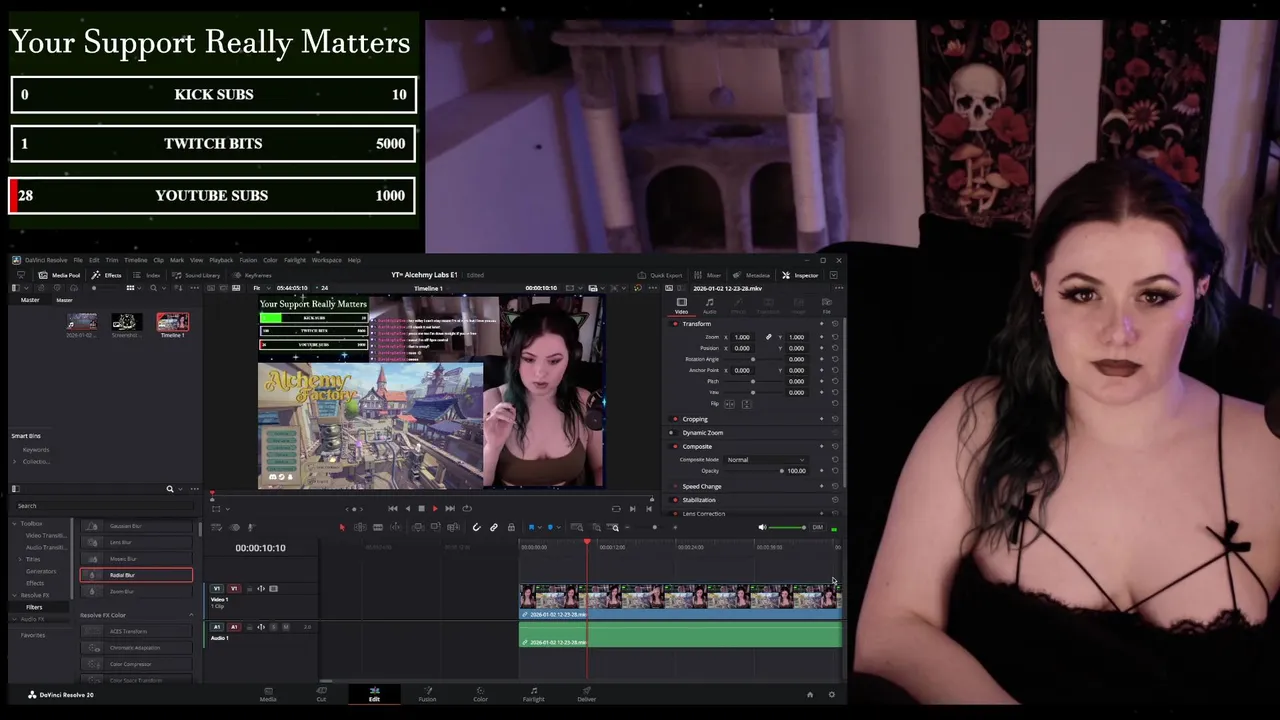Click the Zoom X value field
The height and width of the screenshot is (720, 1280).
pyautogui.click(x=742, y=337)
